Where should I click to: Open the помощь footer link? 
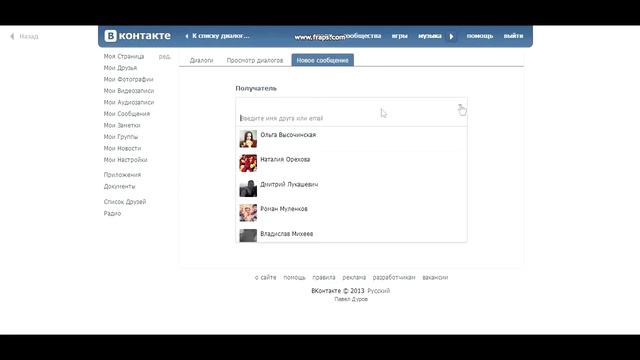(x=294, y=277)
